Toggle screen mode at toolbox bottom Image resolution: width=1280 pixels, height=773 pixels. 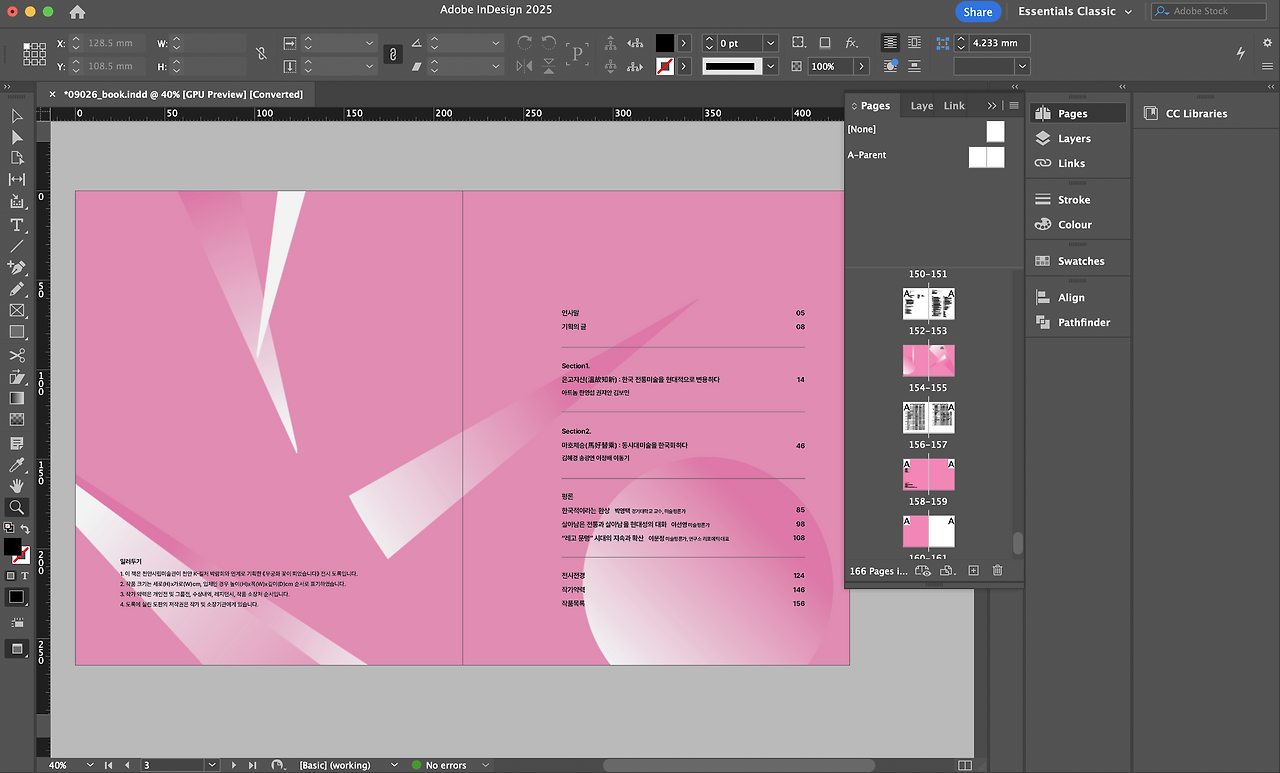click(x=17, y=649)
